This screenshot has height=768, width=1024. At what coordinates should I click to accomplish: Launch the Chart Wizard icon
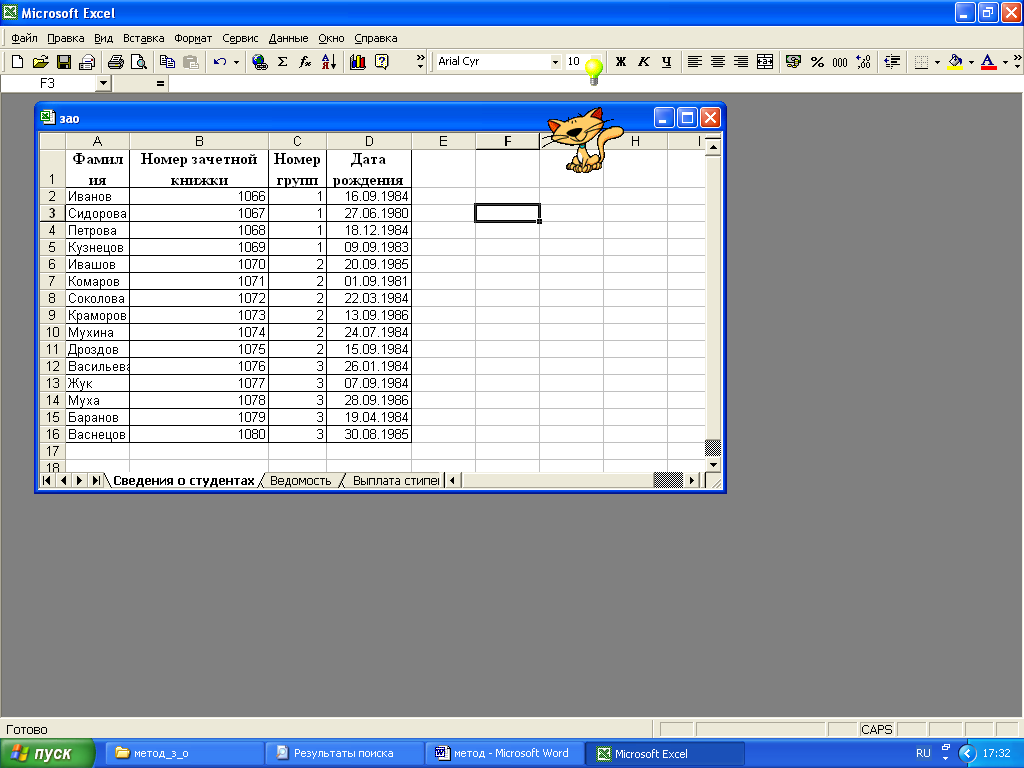(x=357, y=61)
